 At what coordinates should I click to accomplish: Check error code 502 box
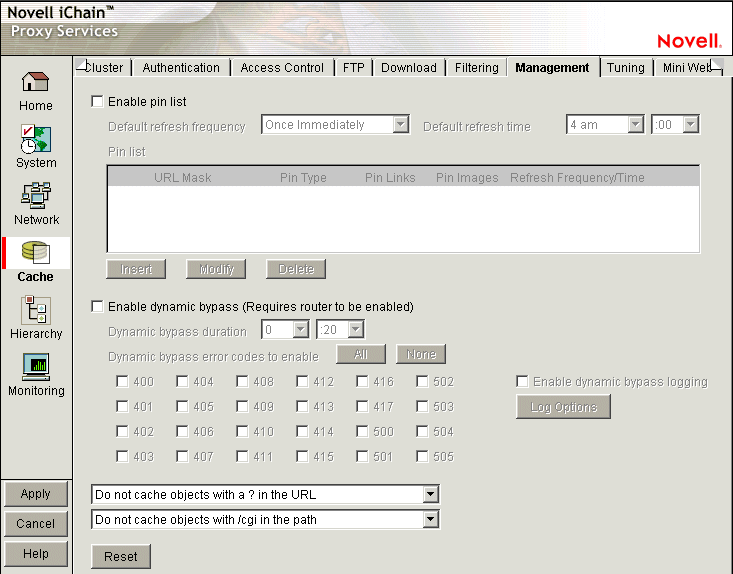(x=422, y=381)
